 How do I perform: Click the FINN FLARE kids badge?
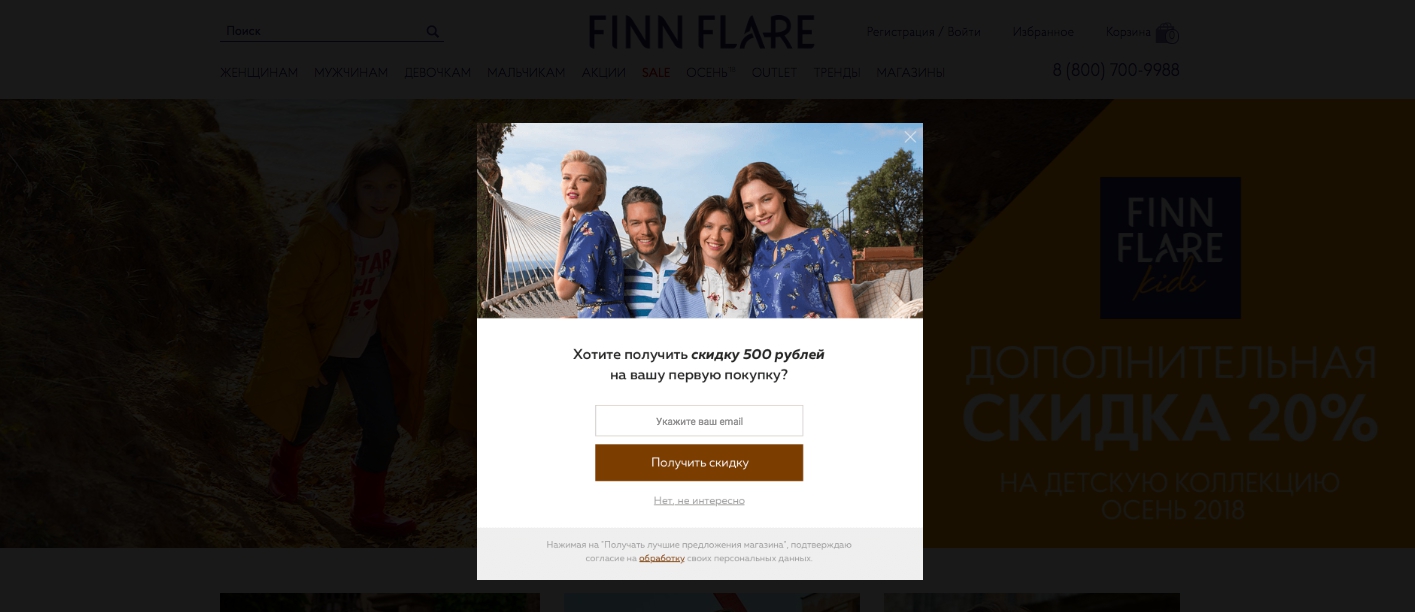pyautogui.click(x=1170, y=248)
